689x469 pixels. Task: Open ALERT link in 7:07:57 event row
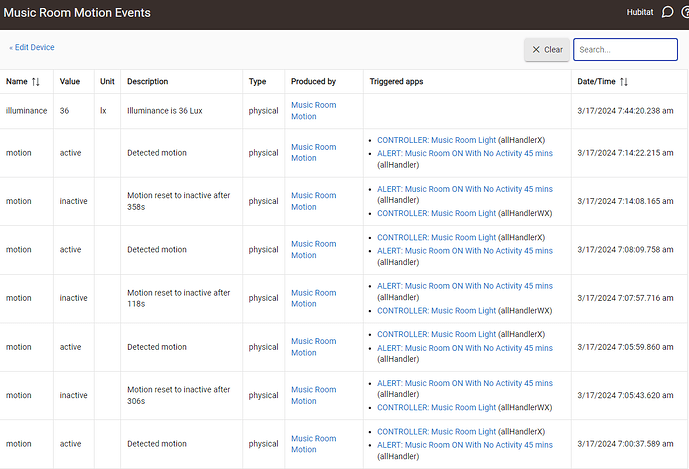click(x=464, y=286)
